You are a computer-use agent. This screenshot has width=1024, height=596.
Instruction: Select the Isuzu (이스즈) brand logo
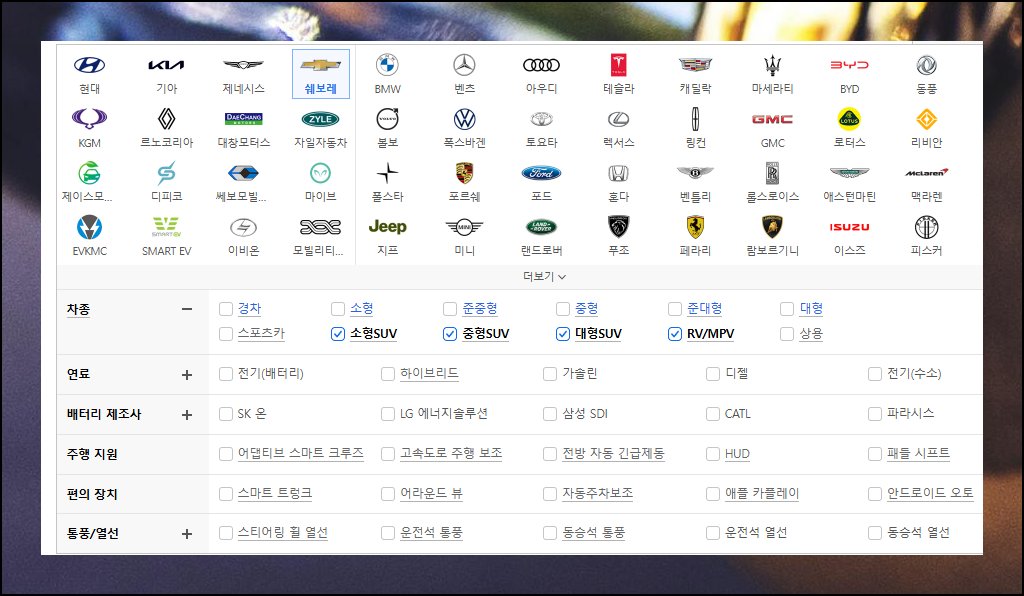pos(850,228)
